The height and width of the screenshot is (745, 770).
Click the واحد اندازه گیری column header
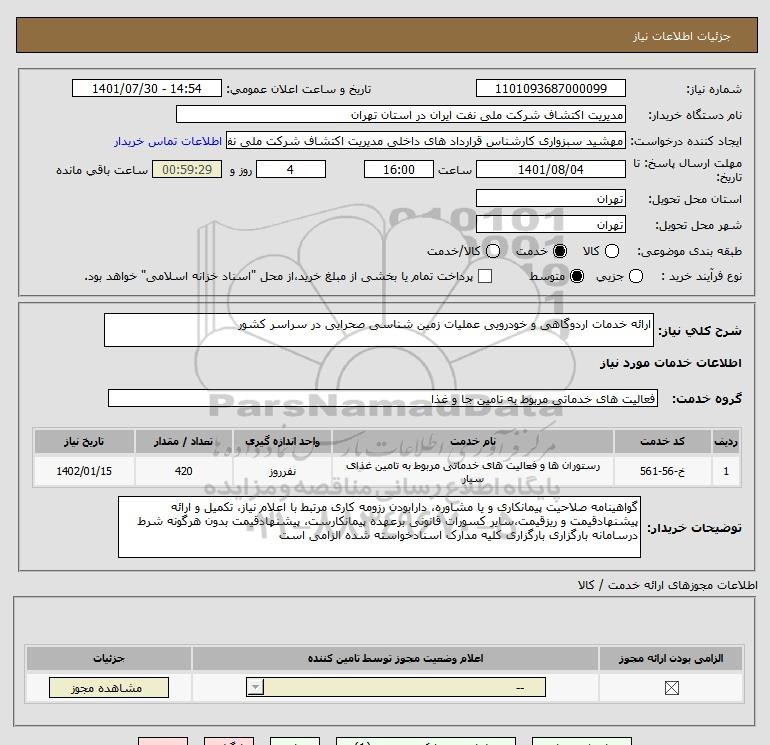[x=282, y=441]
